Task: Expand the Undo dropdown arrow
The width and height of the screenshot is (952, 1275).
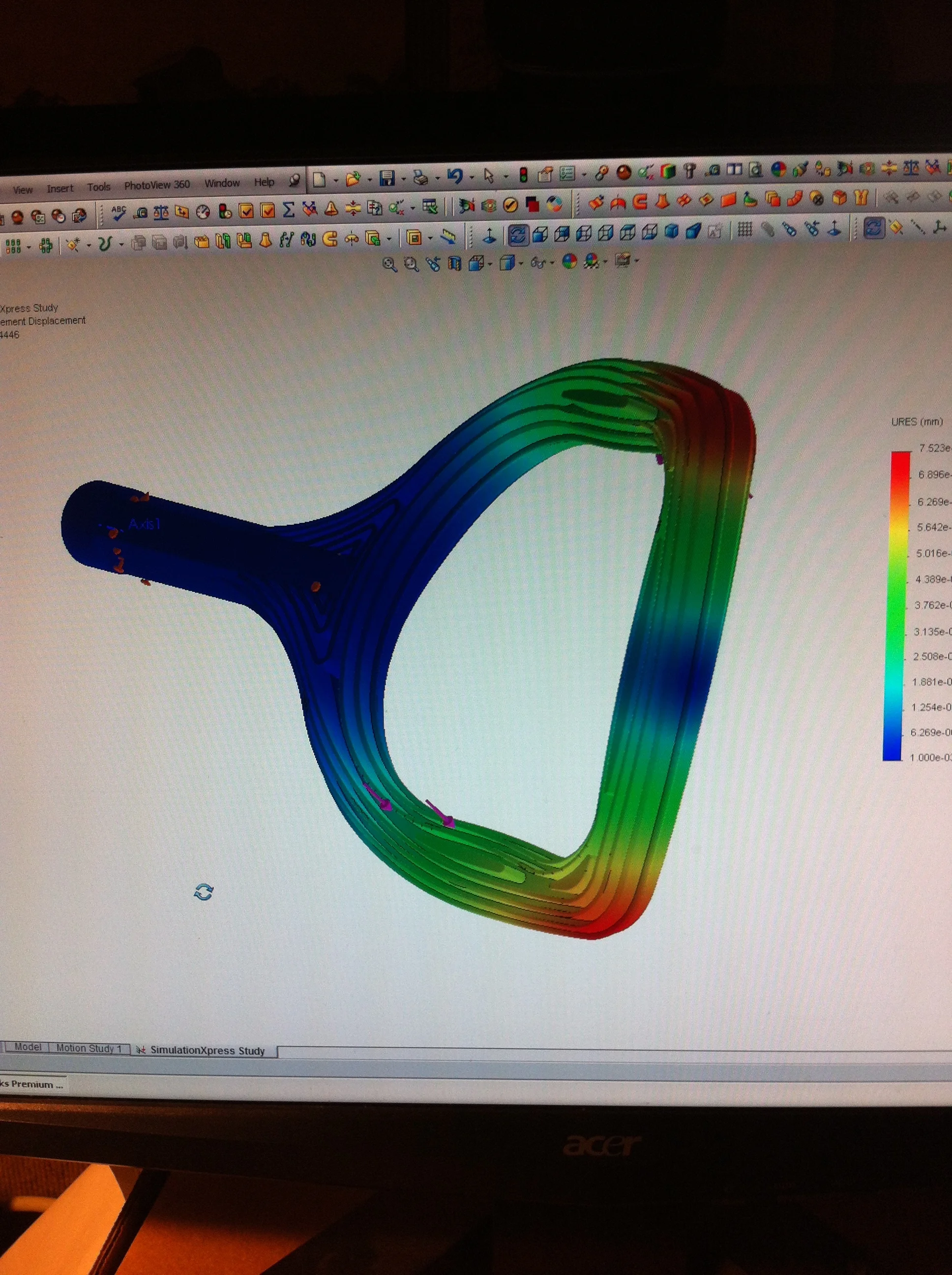Action: (x=472, y=177)
